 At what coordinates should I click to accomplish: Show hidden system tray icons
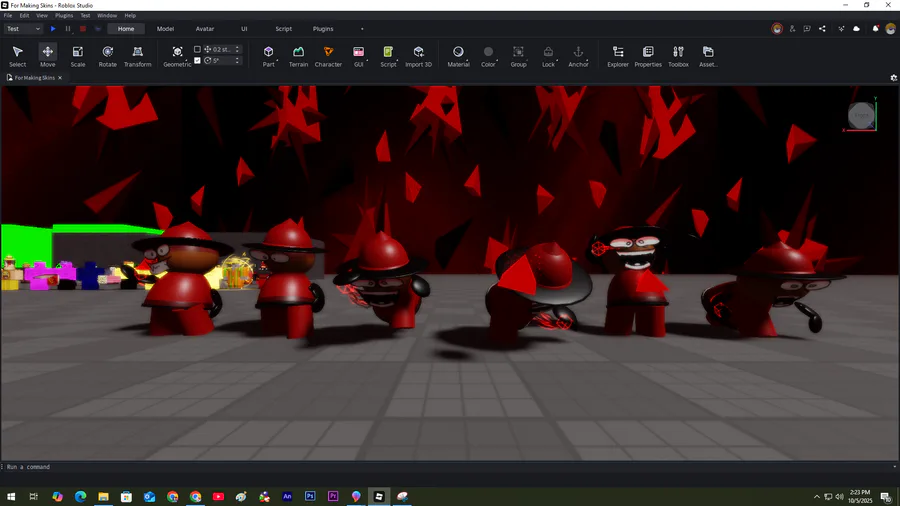(x=816, y=496)
